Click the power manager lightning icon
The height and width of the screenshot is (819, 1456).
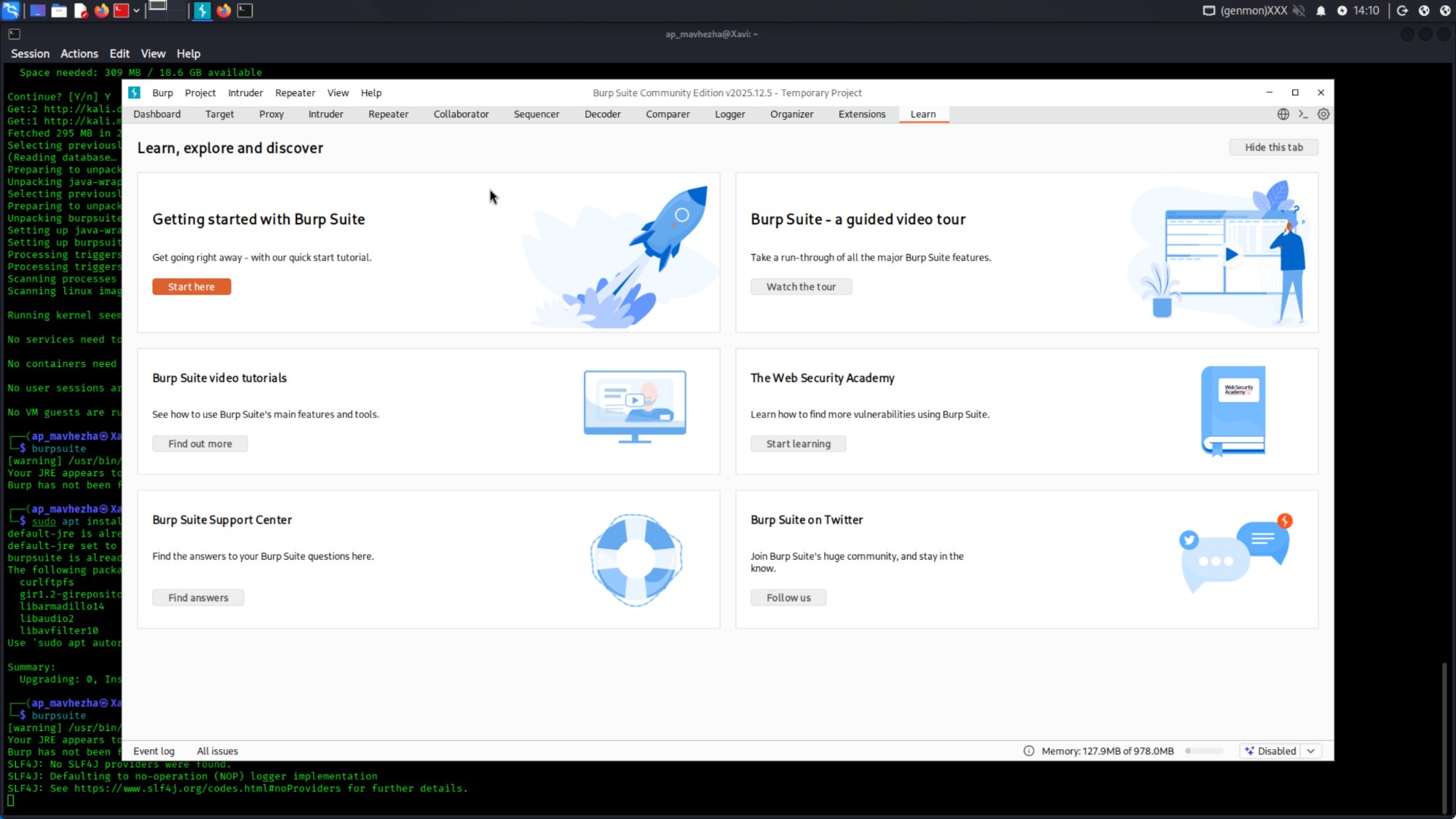point(1342,10)
